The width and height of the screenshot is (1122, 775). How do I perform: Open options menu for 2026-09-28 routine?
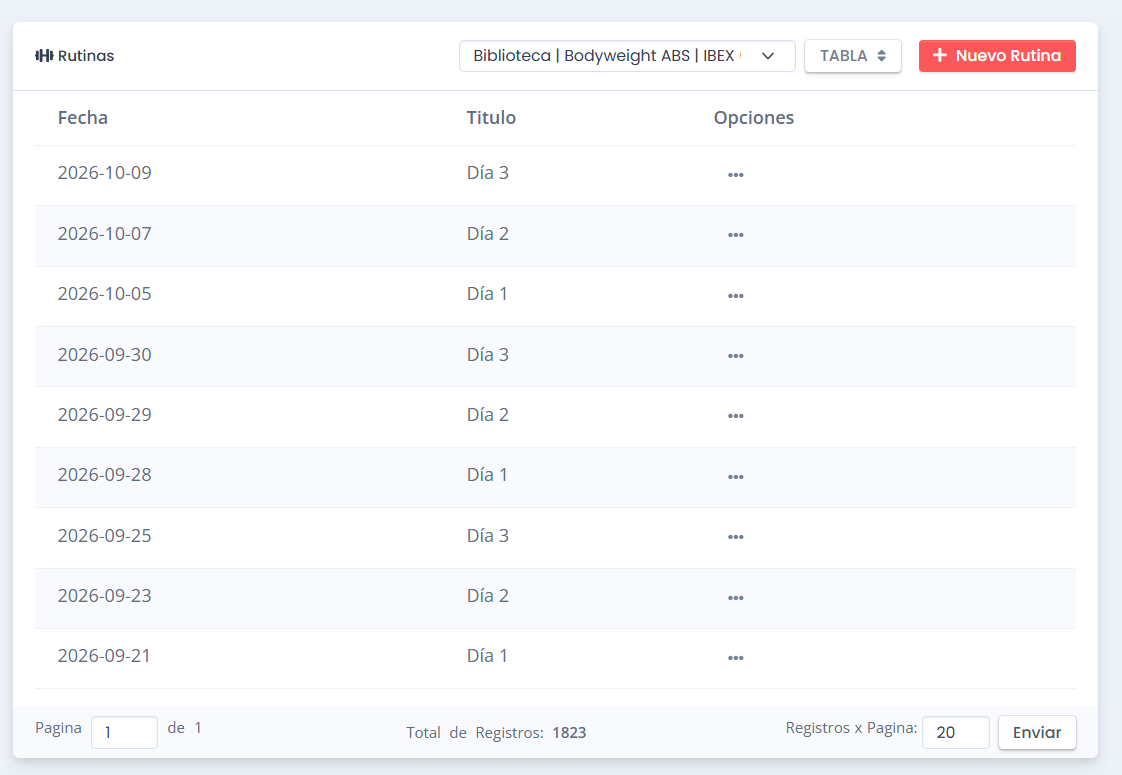point(735,477)
